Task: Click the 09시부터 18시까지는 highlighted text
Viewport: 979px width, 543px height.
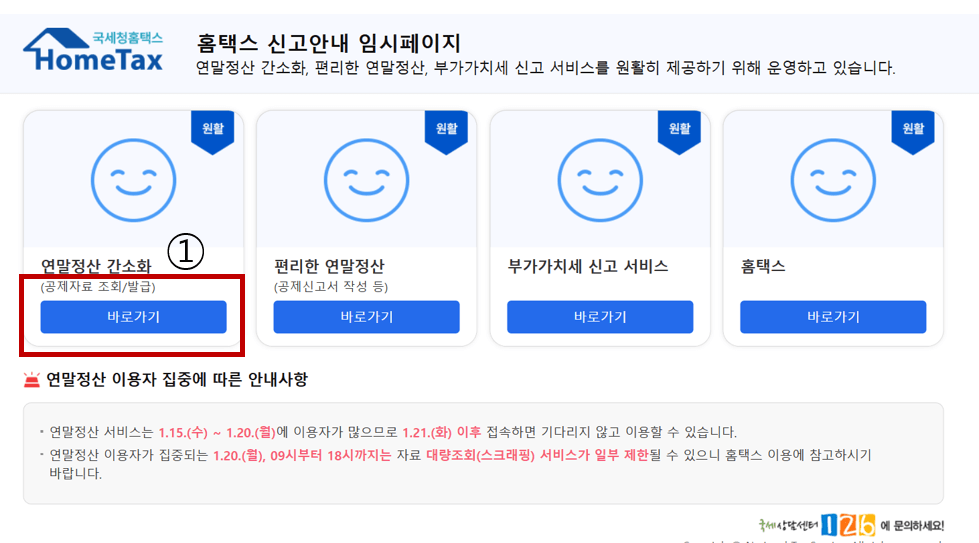Action: click(331, 455)
